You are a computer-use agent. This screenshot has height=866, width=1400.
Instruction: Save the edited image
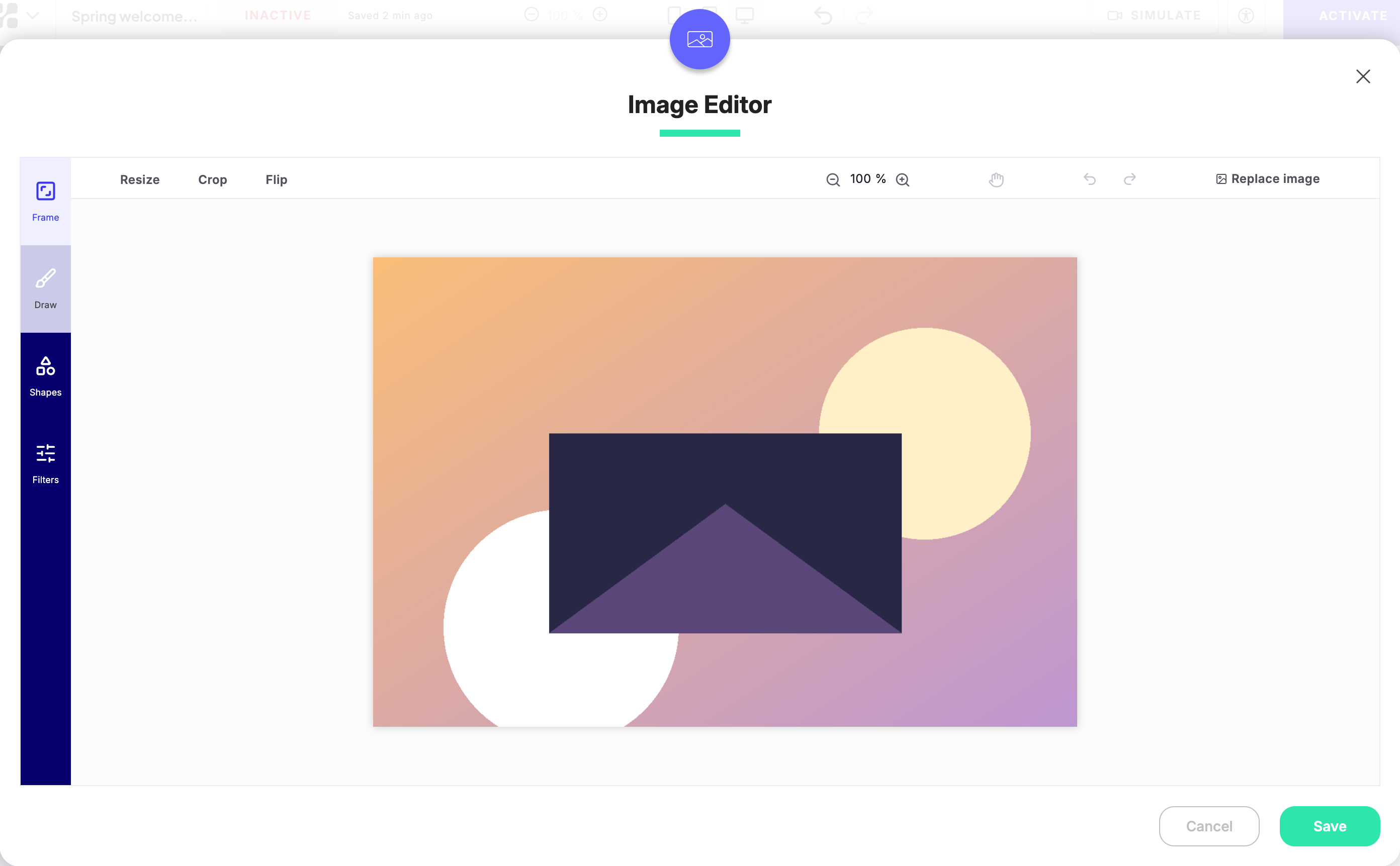pos(1330,826)
